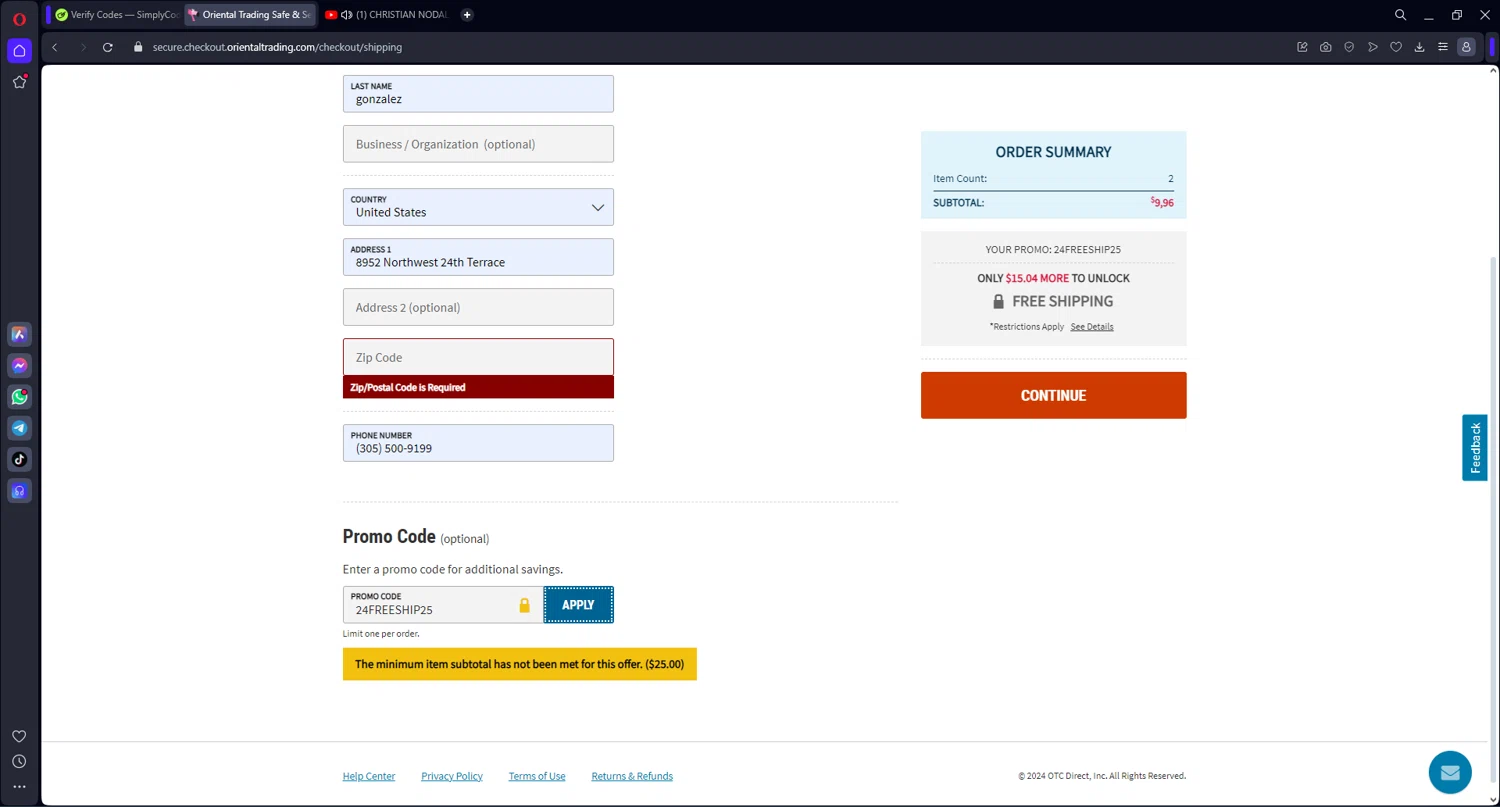
Task: Open See Details restrictions link
Action: (1092, 327)
